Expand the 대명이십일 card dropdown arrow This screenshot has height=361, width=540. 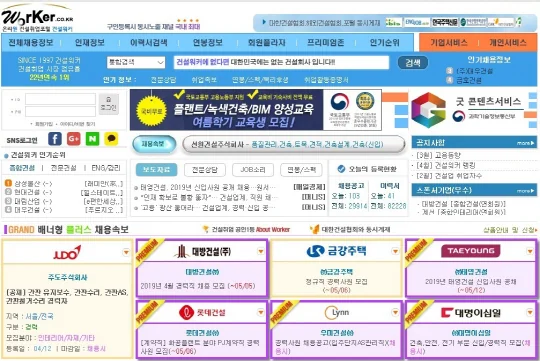530,312
